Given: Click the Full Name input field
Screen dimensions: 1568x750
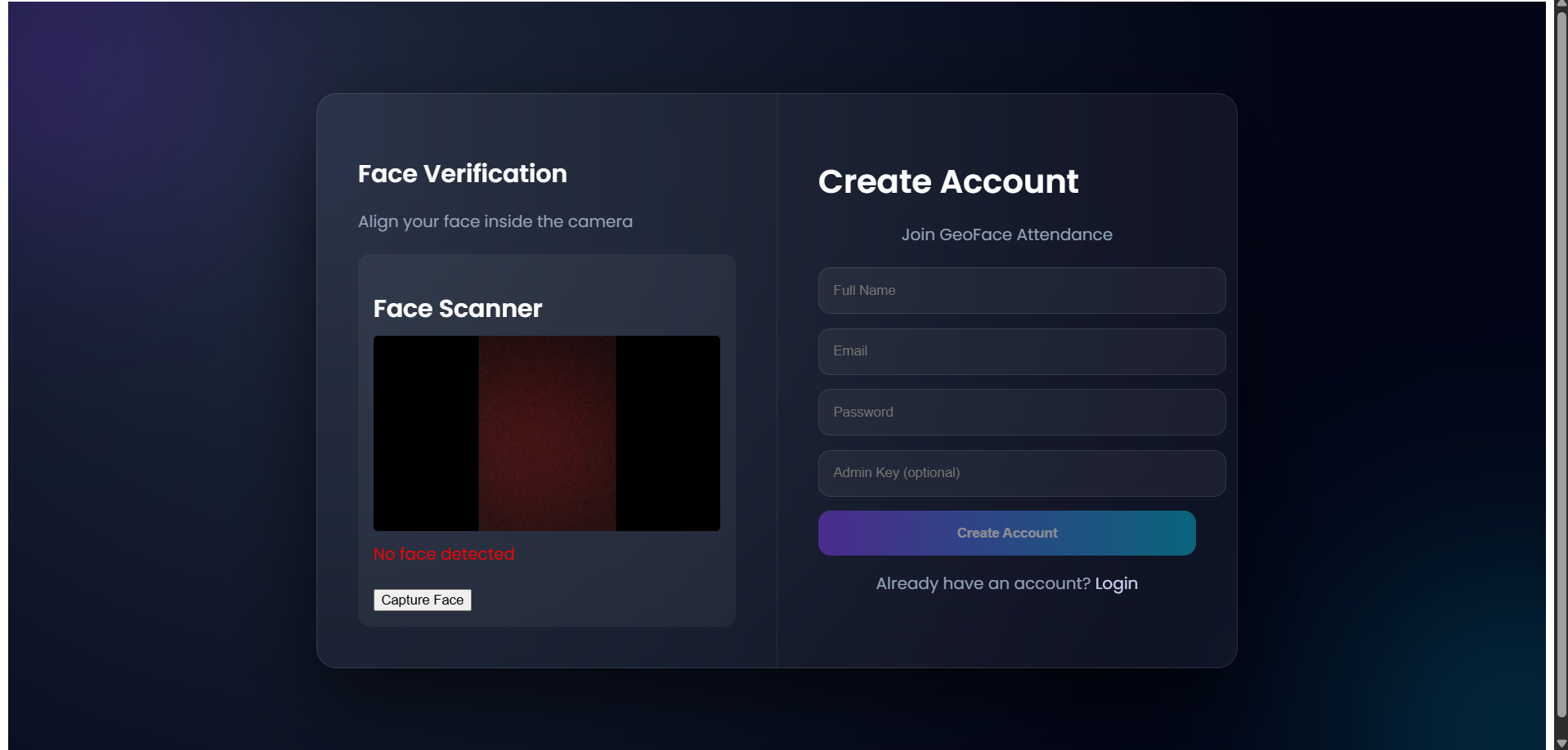Looking at the screenshot, I should 1021,290.
